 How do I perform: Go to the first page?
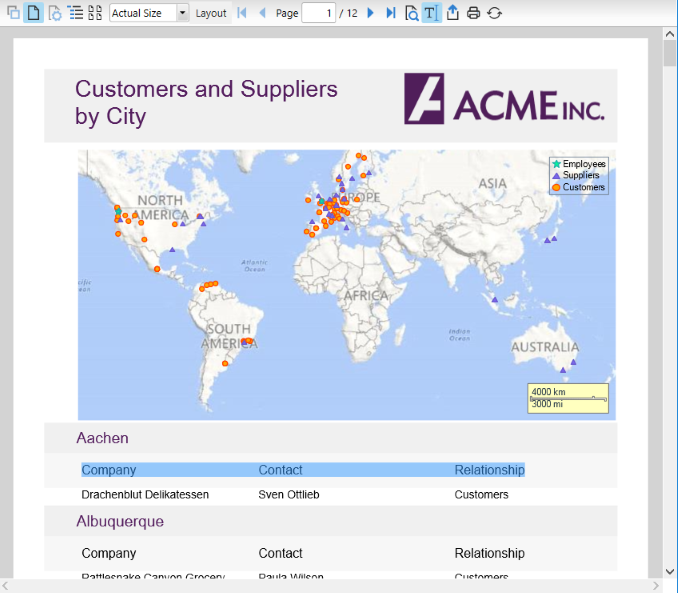coord(242,13)
